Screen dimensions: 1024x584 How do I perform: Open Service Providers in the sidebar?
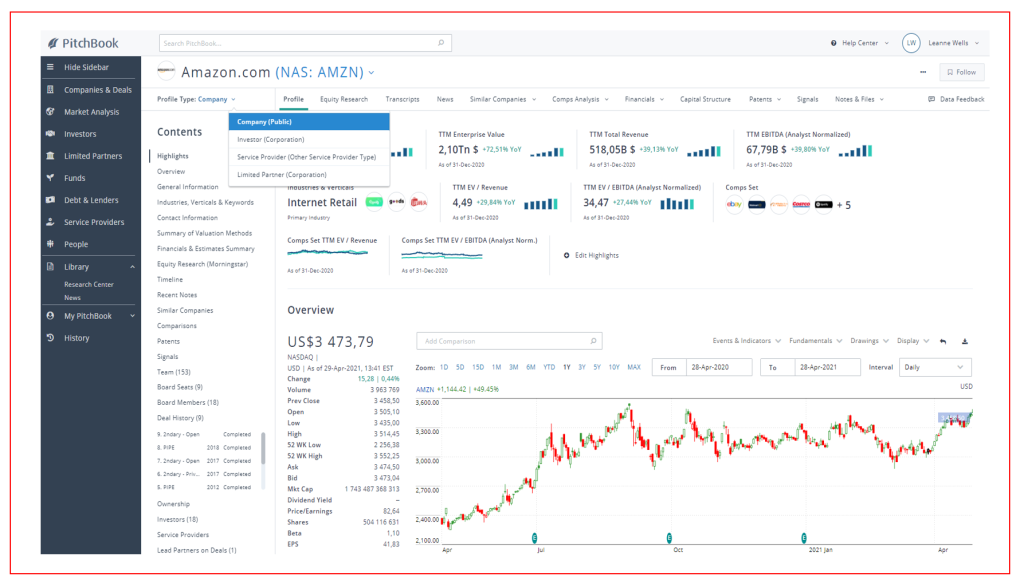pos(94,222)
